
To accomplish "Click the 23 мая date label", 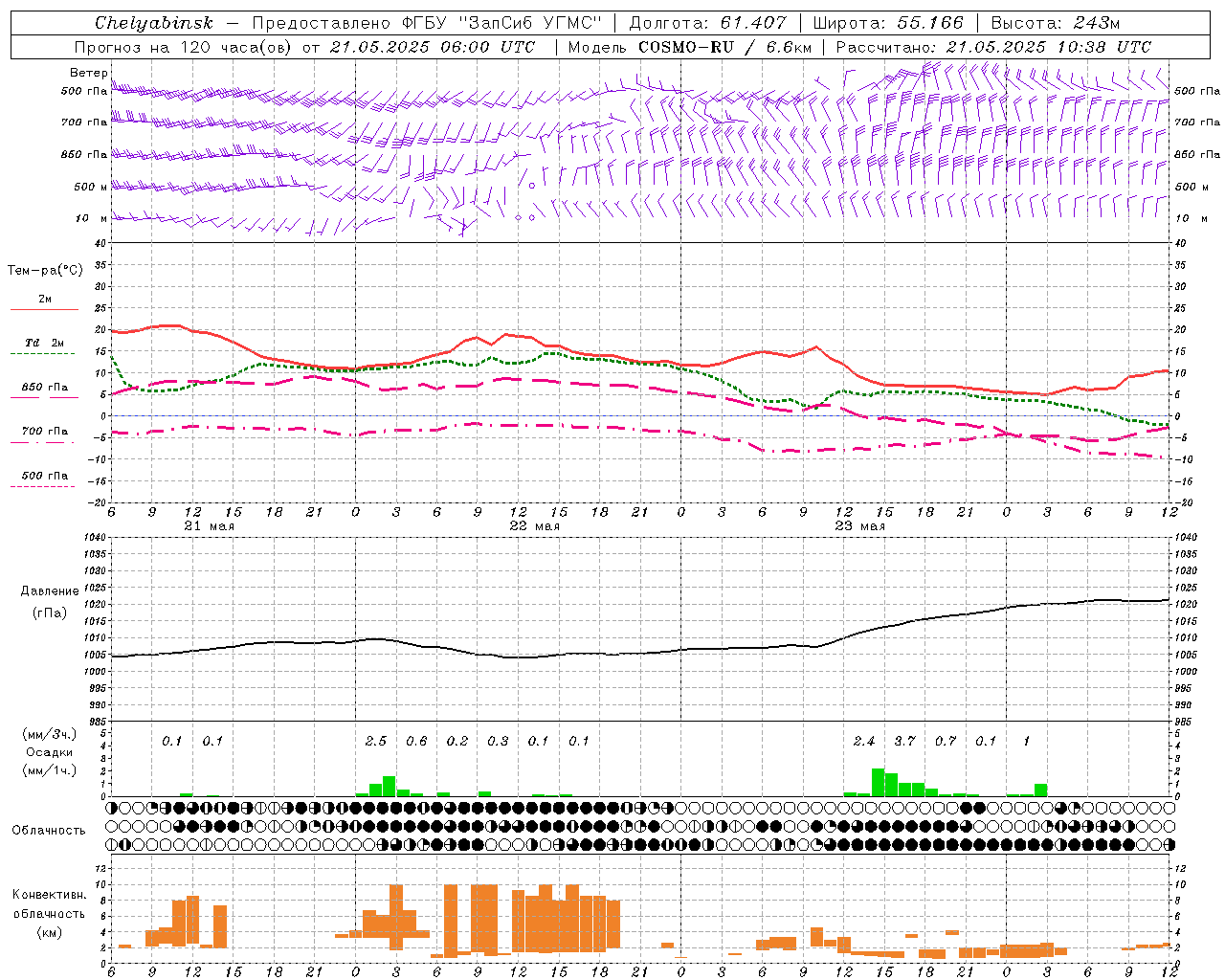I will pyautogui.click(x=859, y=526).
